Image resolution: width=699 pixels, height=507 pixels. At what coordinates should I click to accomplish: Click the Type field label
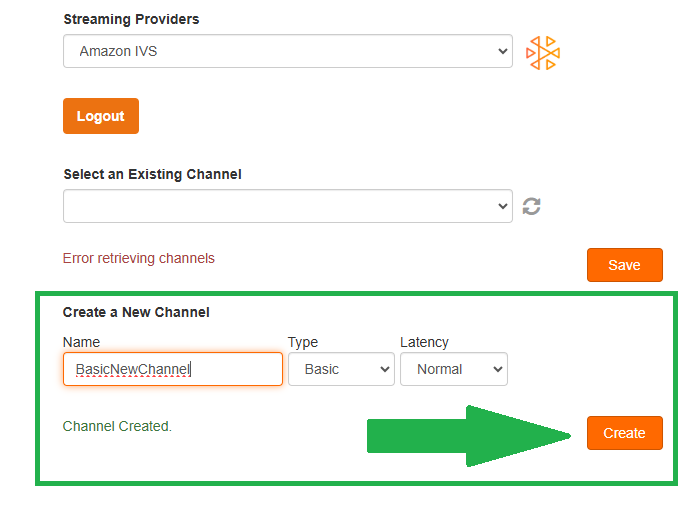tap(303, 342)
